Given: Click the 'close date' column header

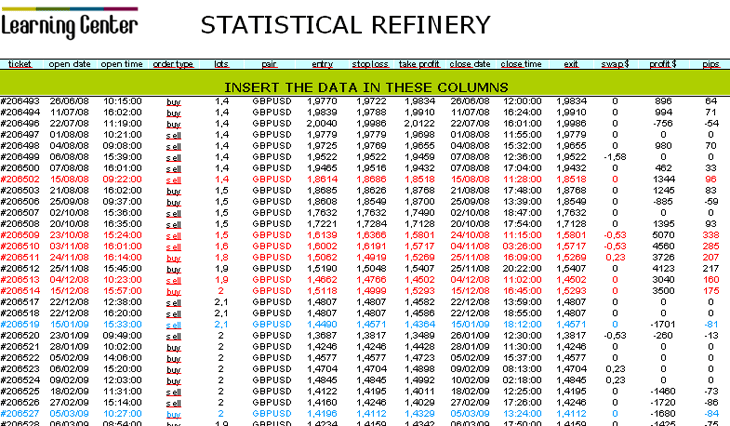Looking at the screenshot, I should tap(470, 64).
